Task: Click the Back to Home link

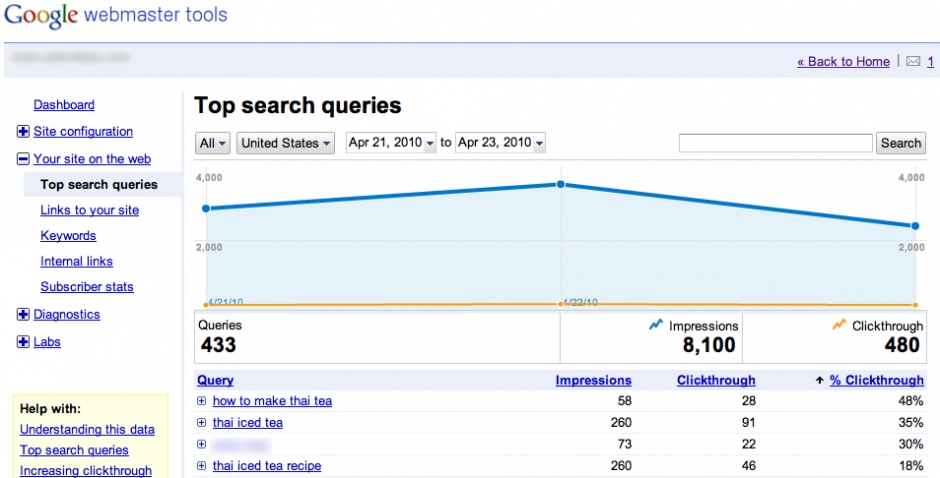Action: tap(843, 61)
